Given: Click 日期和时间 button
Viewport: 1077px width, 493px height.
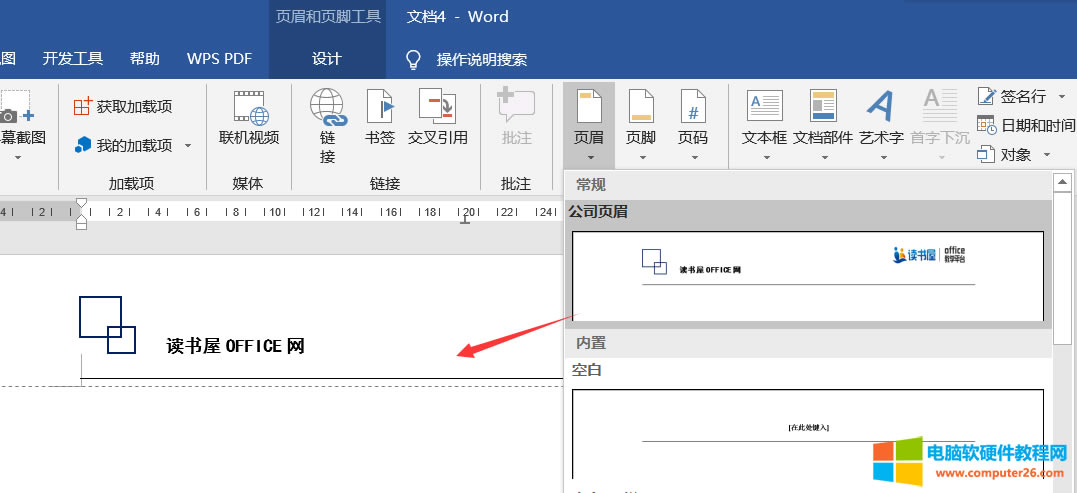Looking at the screenshot, I should (1025, 126).
